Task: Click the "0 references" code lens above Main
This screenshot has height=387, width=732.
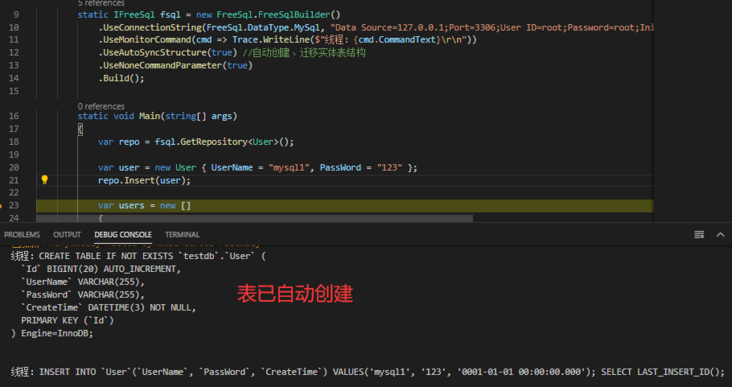Action: point(101,106)
